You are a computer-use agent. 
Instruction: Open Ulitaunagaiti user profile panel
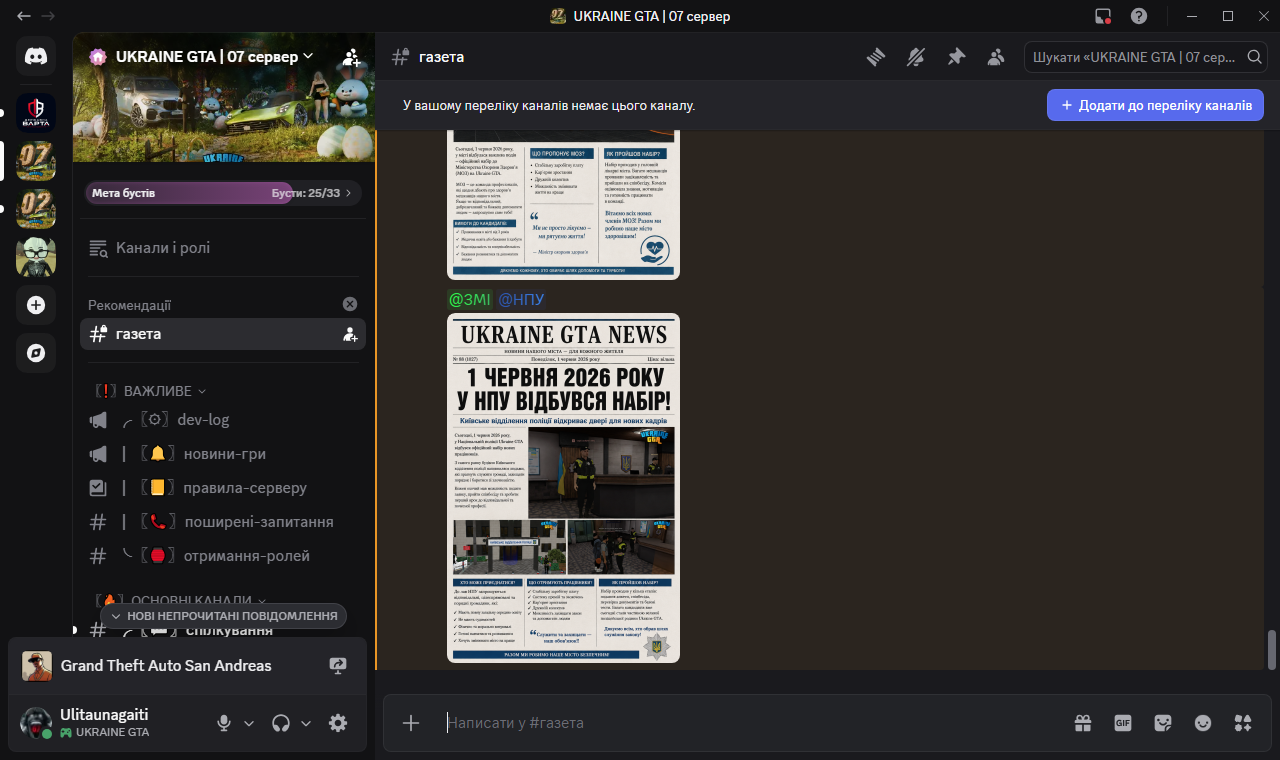coord(108,723)
